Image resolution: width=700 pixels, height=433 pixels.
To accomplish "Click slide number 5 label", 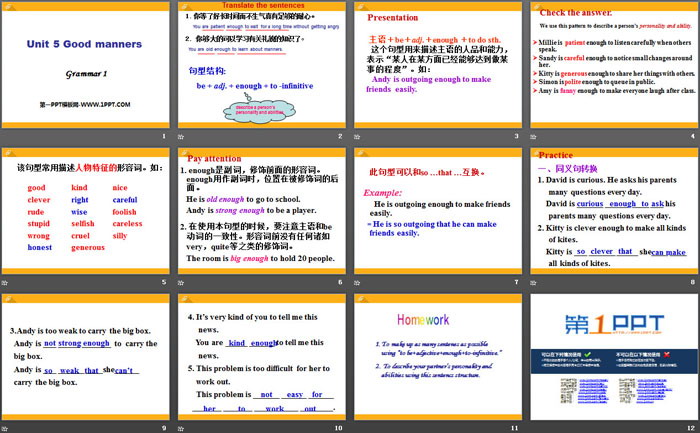I will pyautogui.click(x=164, y=282).
